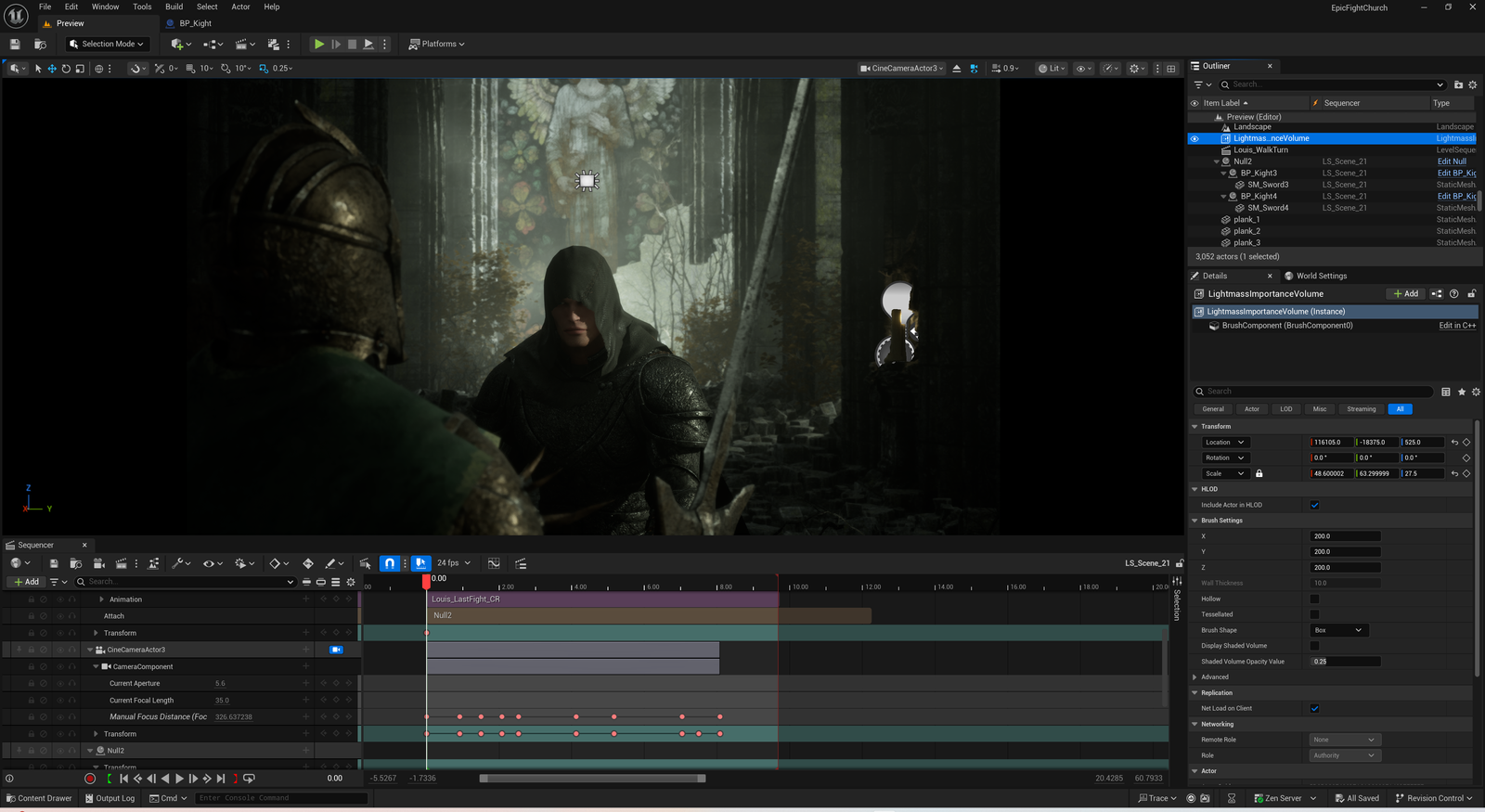Toggle the Hollow checkbox in Brush Settings

click(1314, 599)
